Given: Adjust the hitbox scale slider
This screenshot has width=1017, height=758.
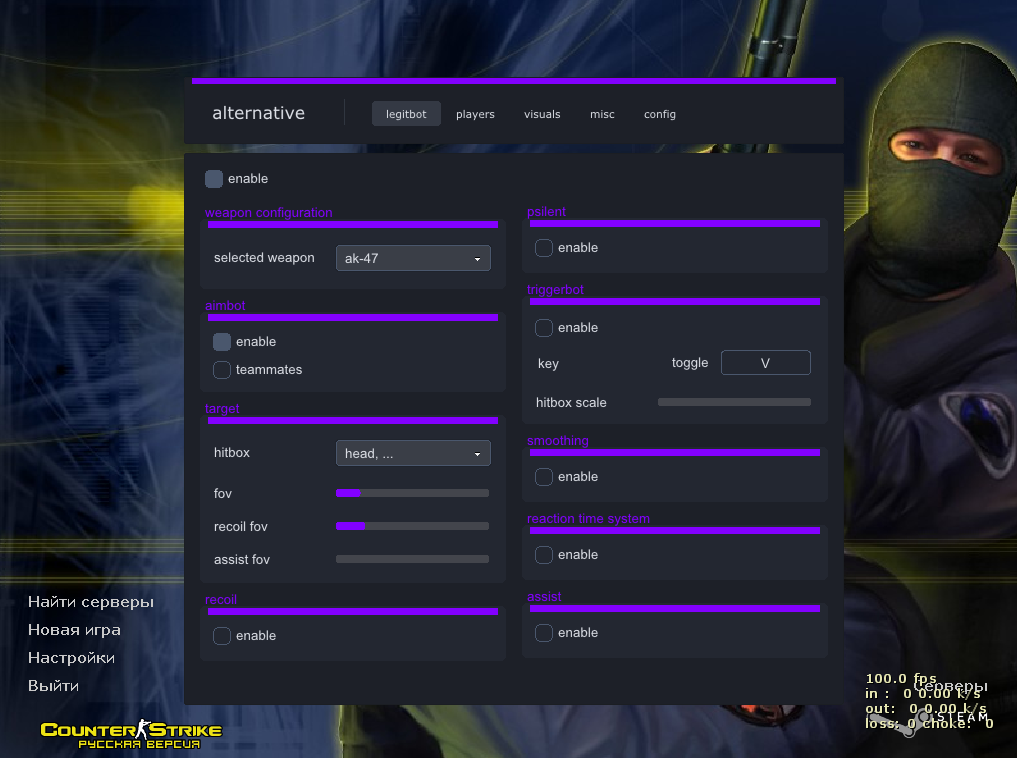Looking at the screenshot, I should pos(734,402).
